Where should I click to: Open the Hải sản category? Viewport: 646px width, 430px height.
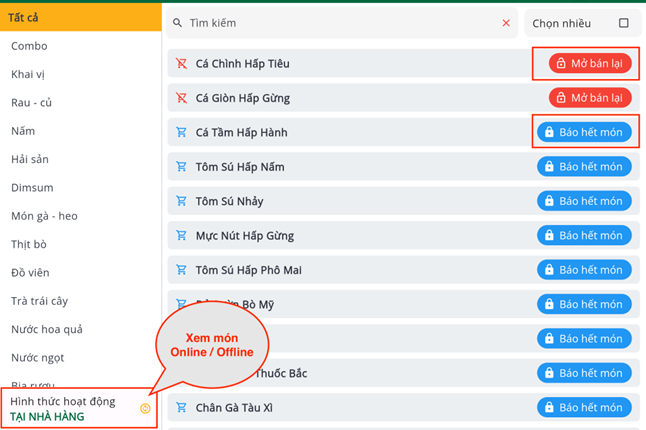(x=30, y=159)
